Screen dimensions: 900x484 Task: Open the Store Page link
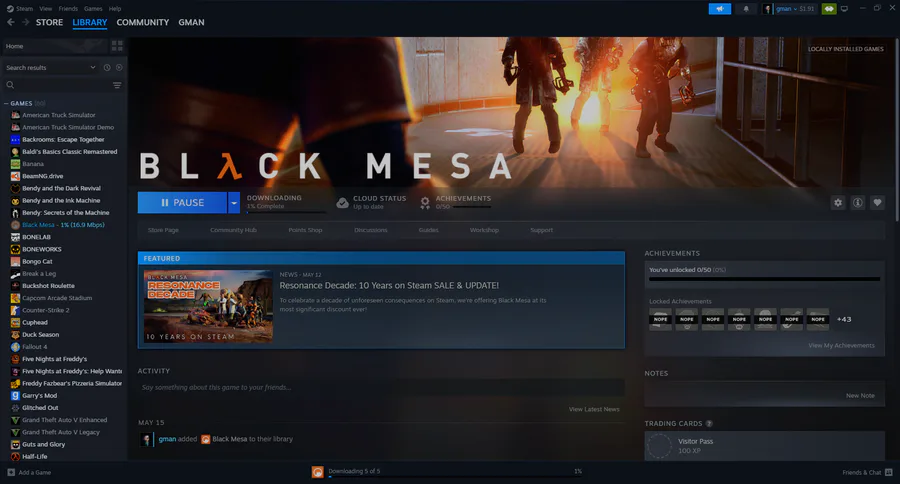(x=163, y=230)
